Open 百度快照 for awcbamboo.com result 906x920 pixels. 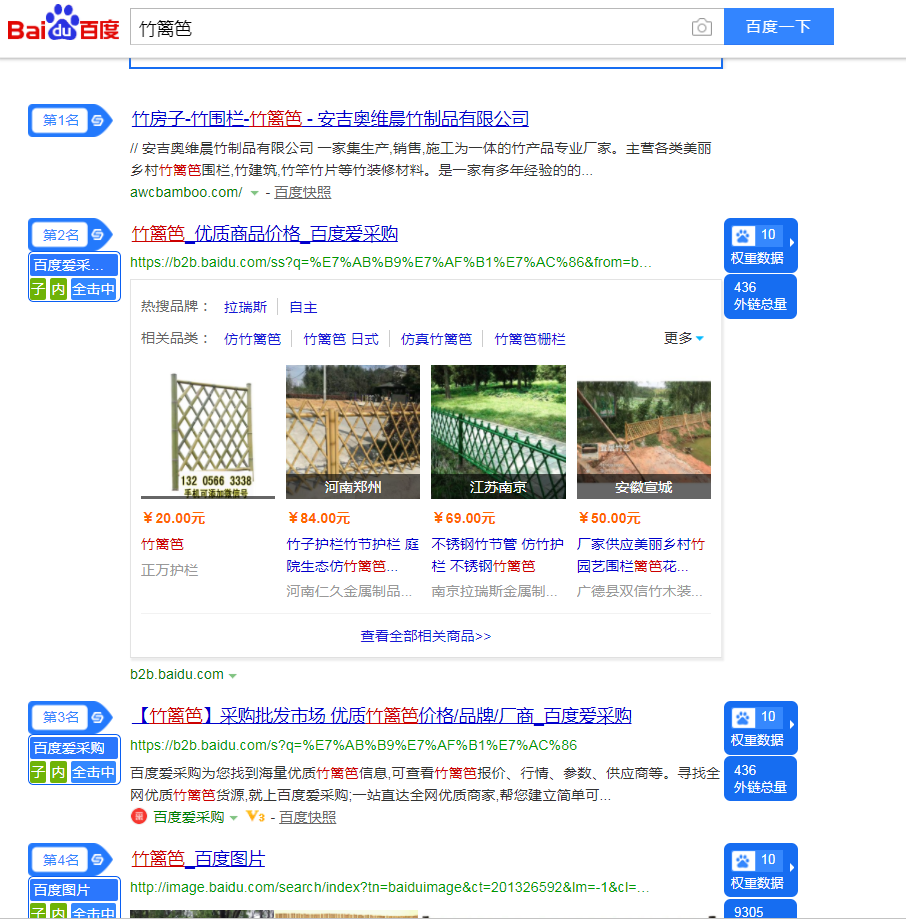click(x=303, y=192)
